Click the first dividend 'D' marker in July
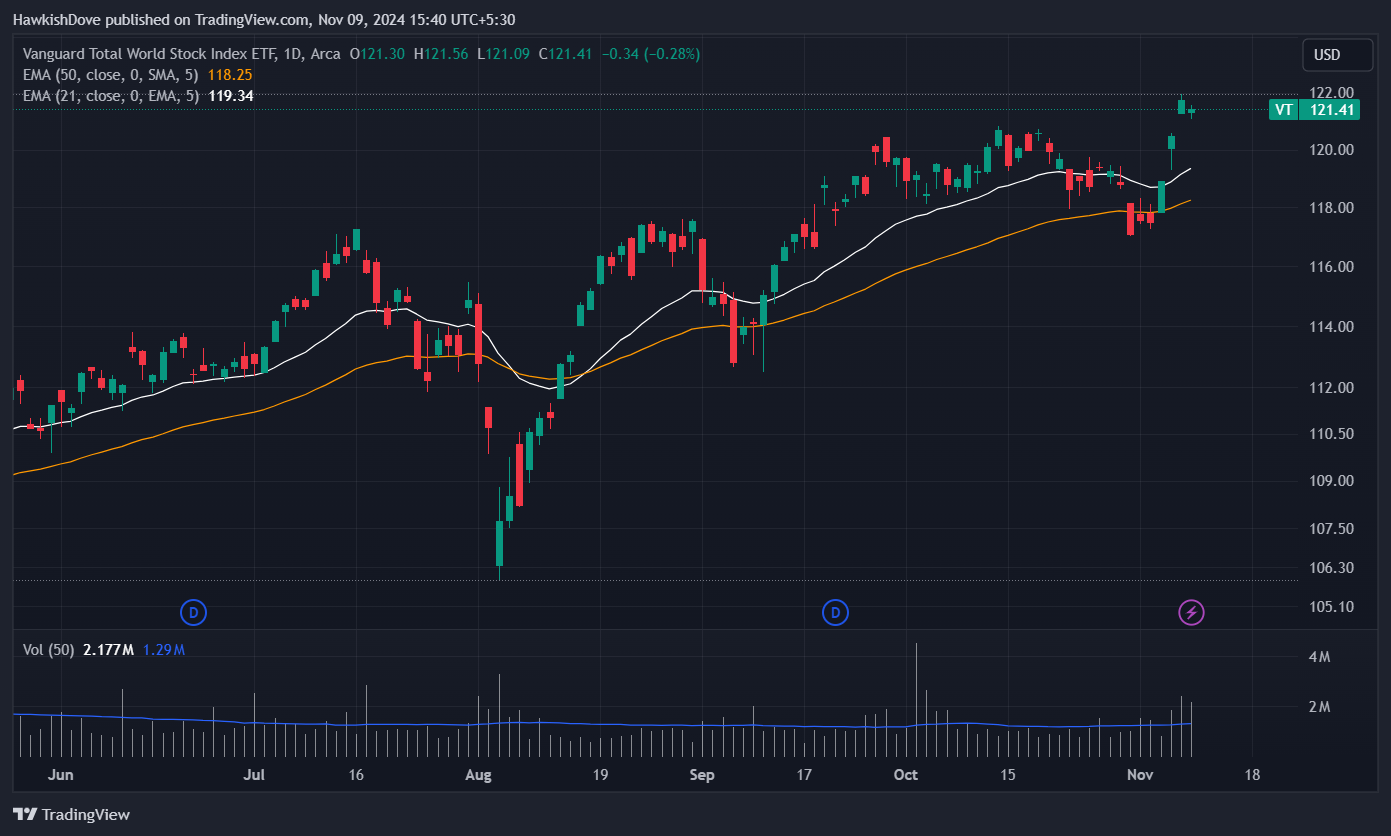 click(x=193, y=611)
